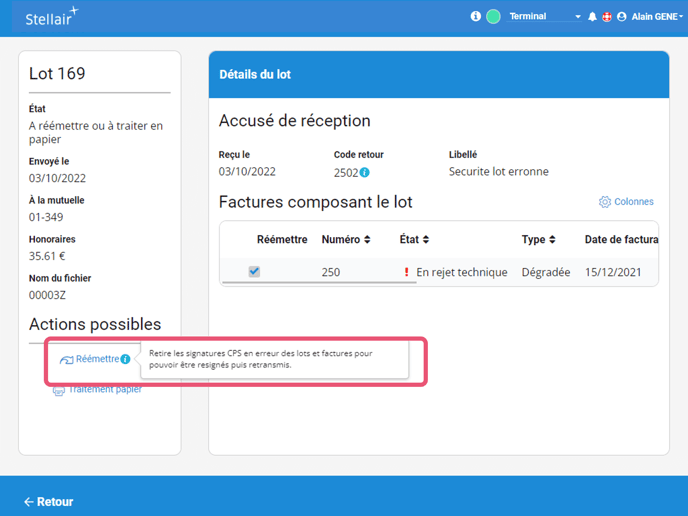The image size is (688, 516).
Task: Click the info icon next to Réémettre
Action: (126, 359)
